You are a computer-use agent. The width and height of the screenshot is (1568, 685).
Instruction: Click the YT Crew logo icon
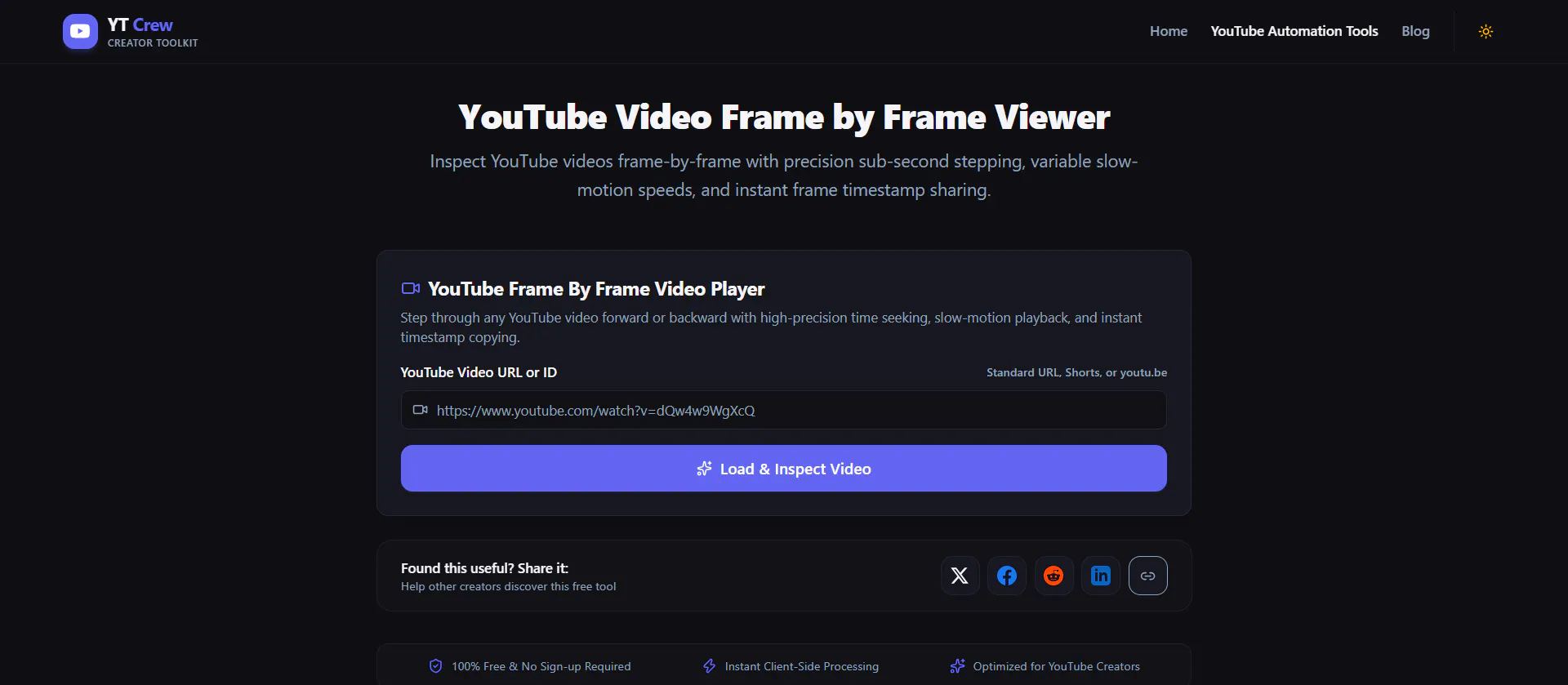coord(80,31)
